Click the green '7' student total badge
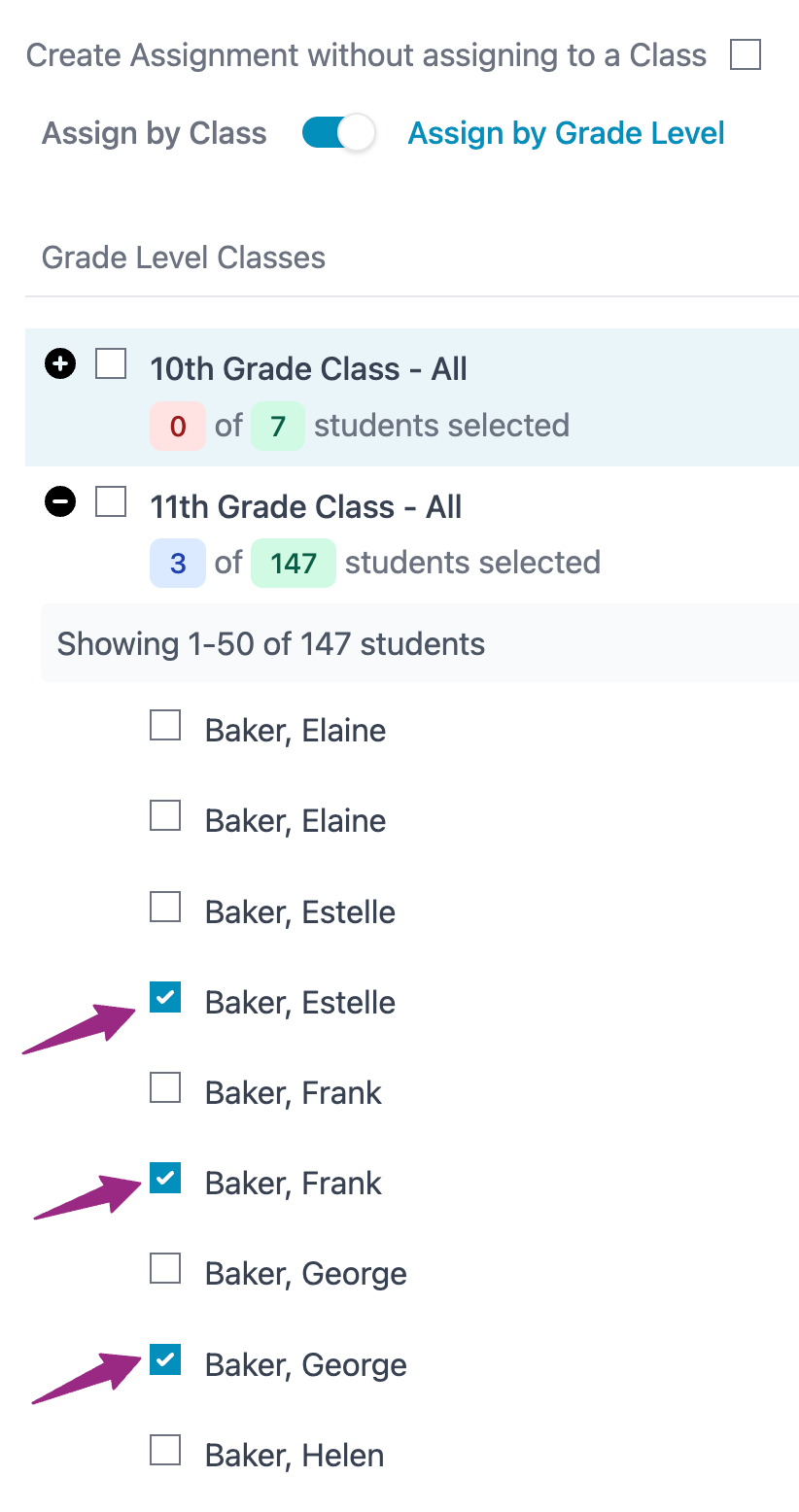Viewport: 799px width, 1512px height. click(278, 426)
